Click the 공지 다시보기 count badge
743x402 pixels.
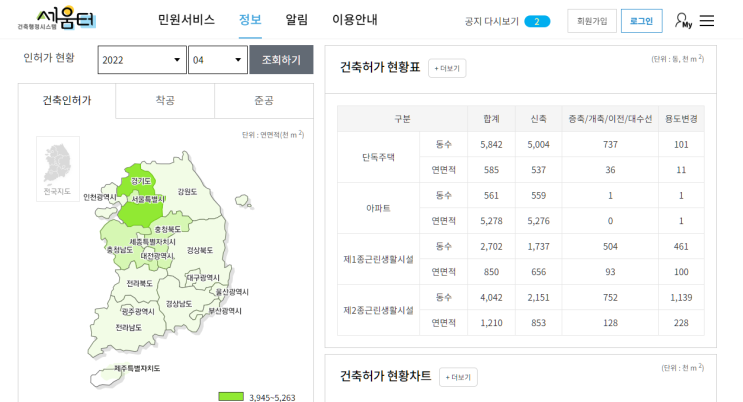coord(537,21)
